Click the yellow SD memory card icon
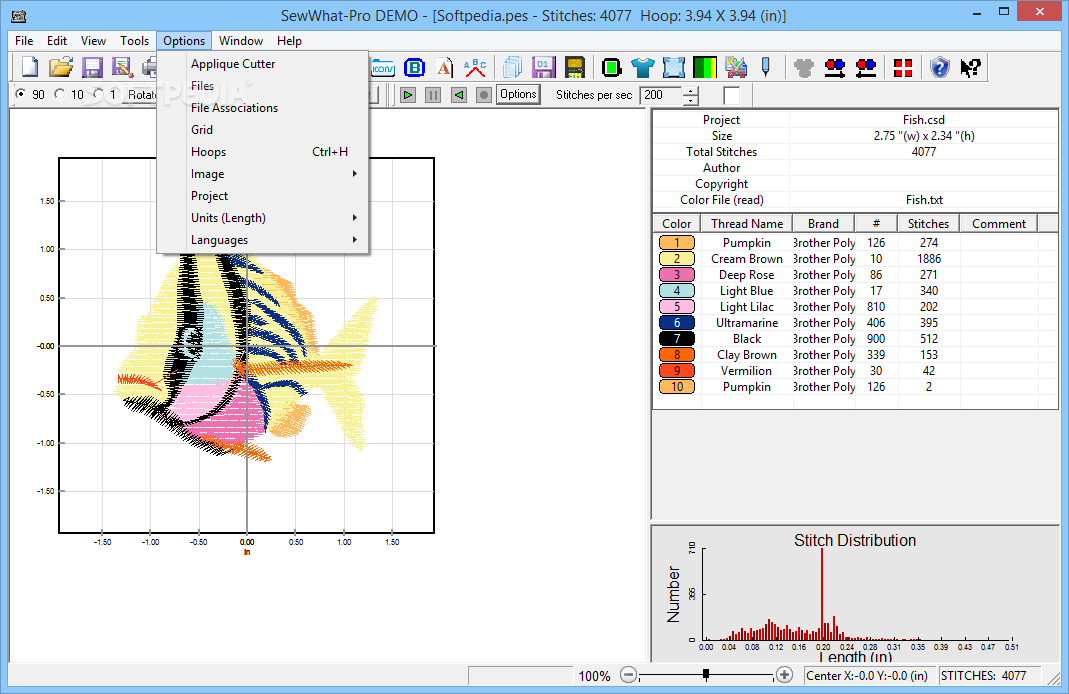 tap(575, 67)
